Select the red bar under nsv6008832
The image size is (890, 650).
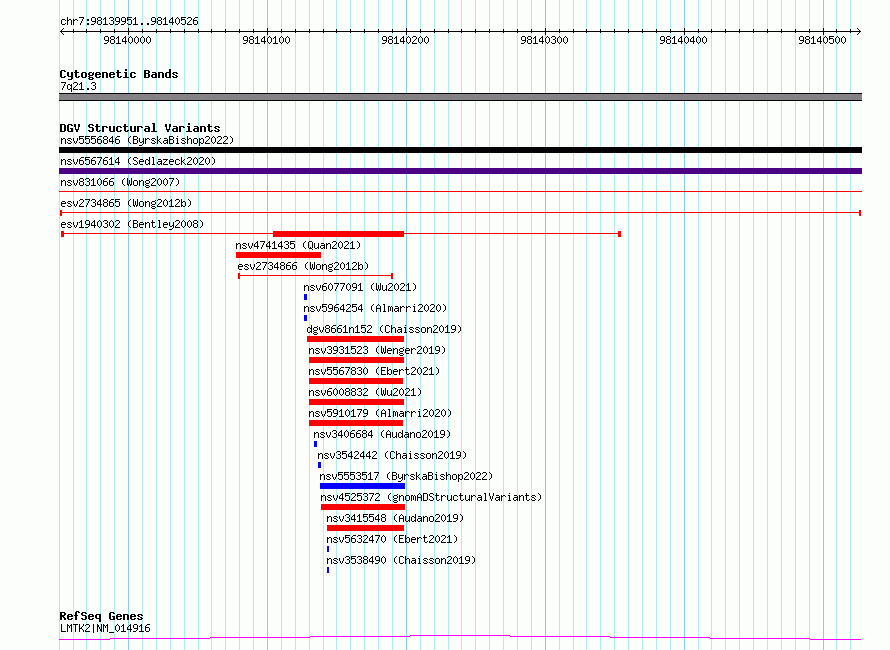click(356, 402)
